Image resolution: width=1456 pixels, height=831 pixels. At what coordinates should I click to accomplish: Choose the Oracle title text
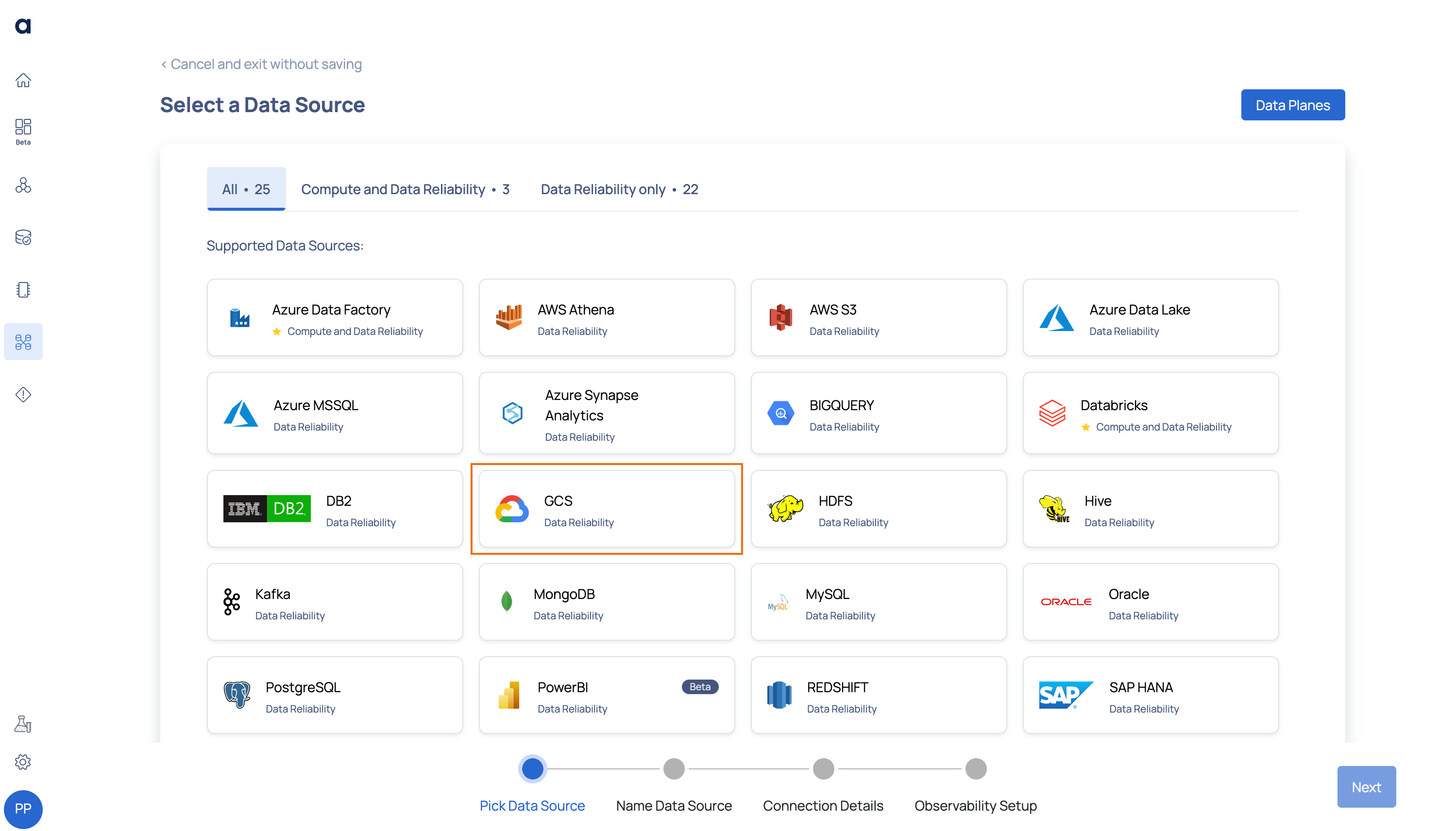[x=1129, y=594]
